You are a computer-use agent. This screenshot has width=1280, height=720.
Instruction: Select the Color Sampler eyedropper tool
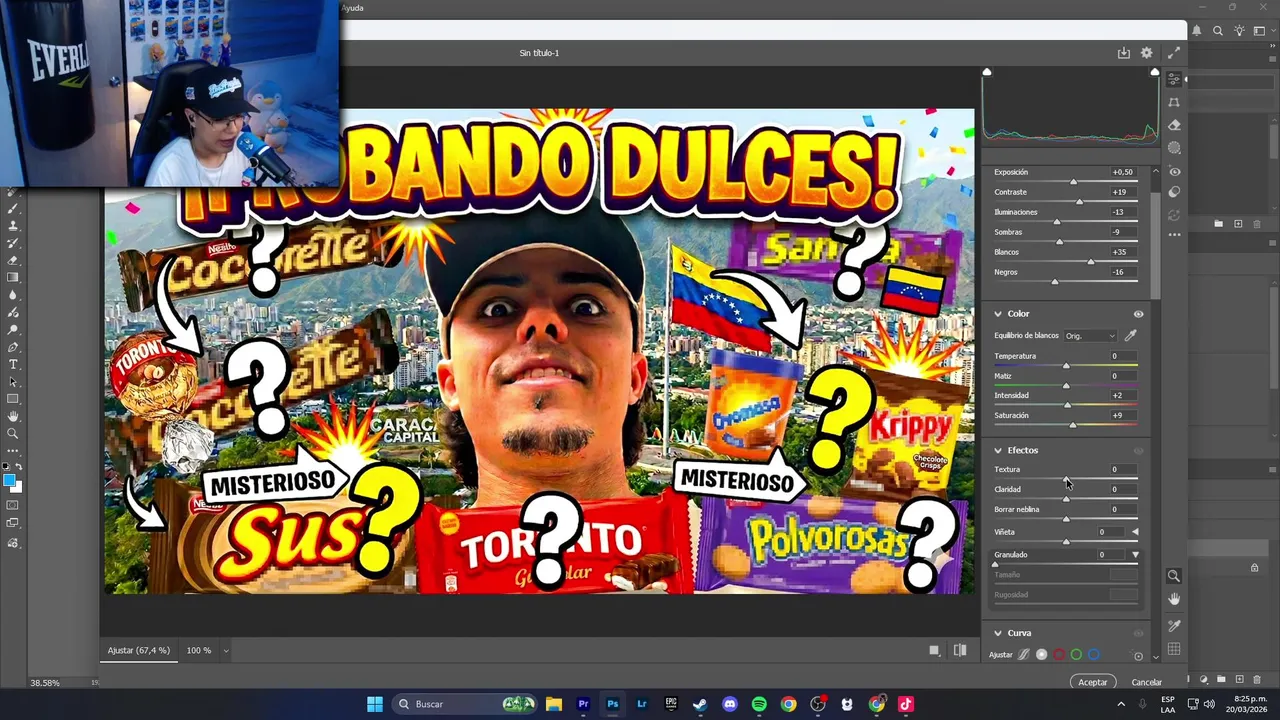point(1174,625)
